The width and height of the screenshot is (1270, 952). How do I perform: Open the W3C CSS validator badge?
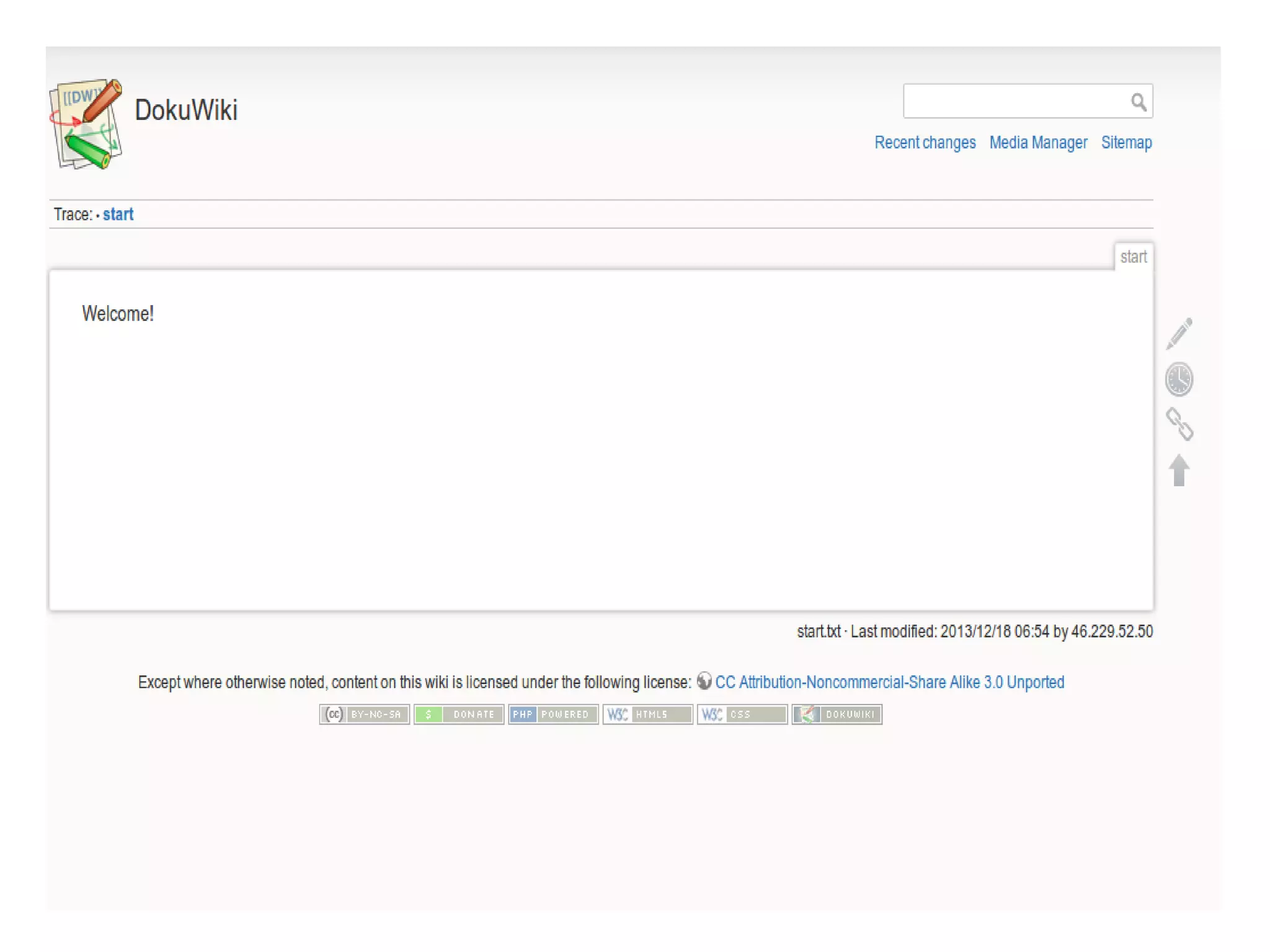742,714
